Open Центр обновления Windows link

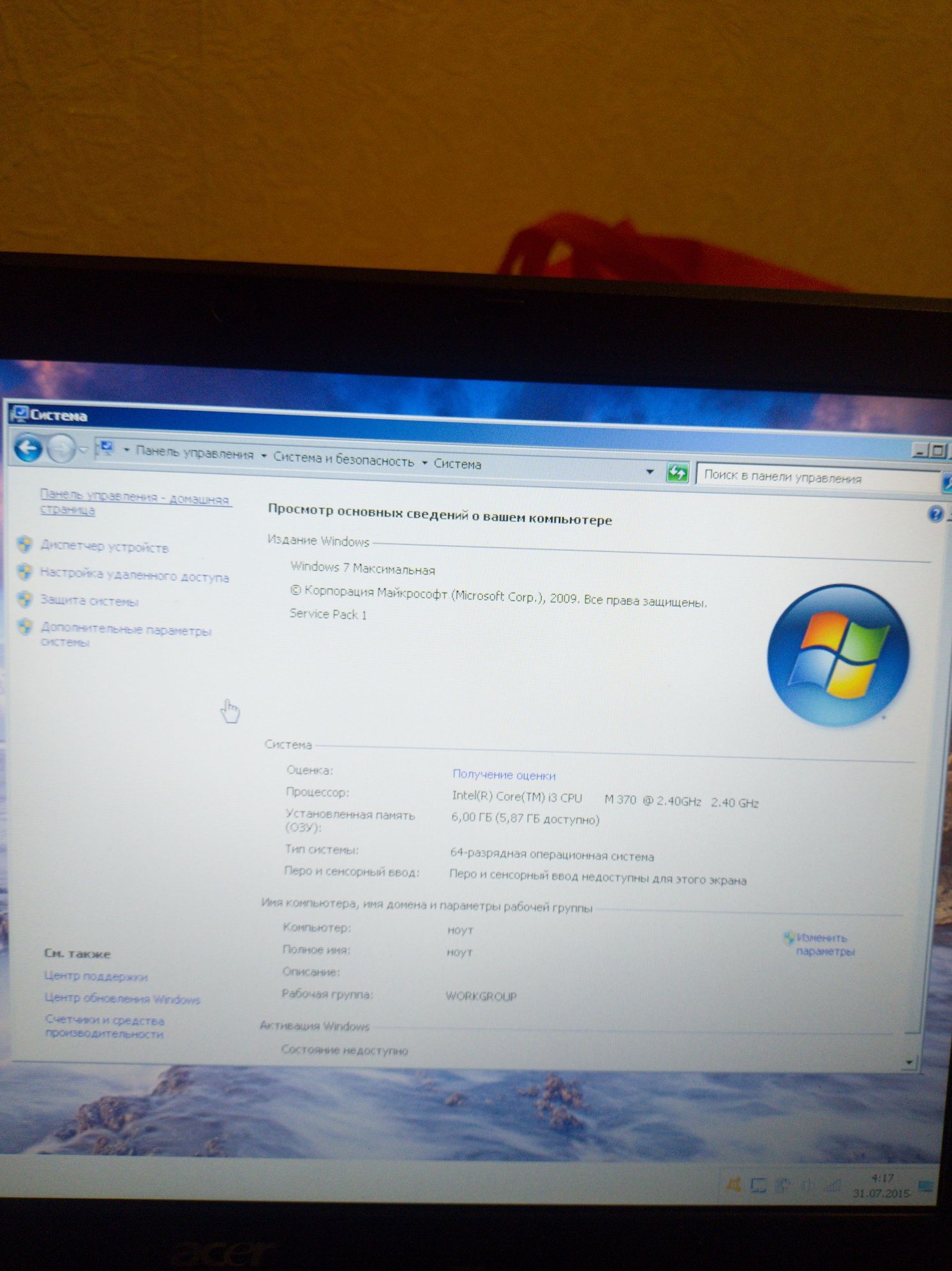click(x=123, y=999)
